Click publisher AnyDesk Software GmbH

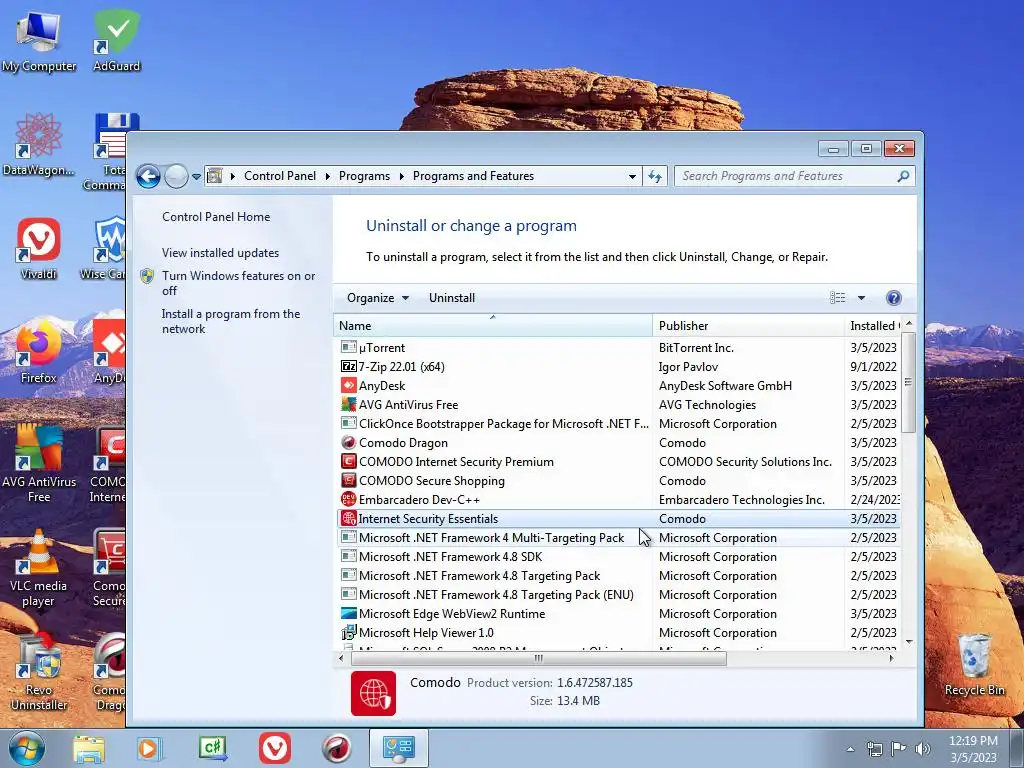[725, 385]
